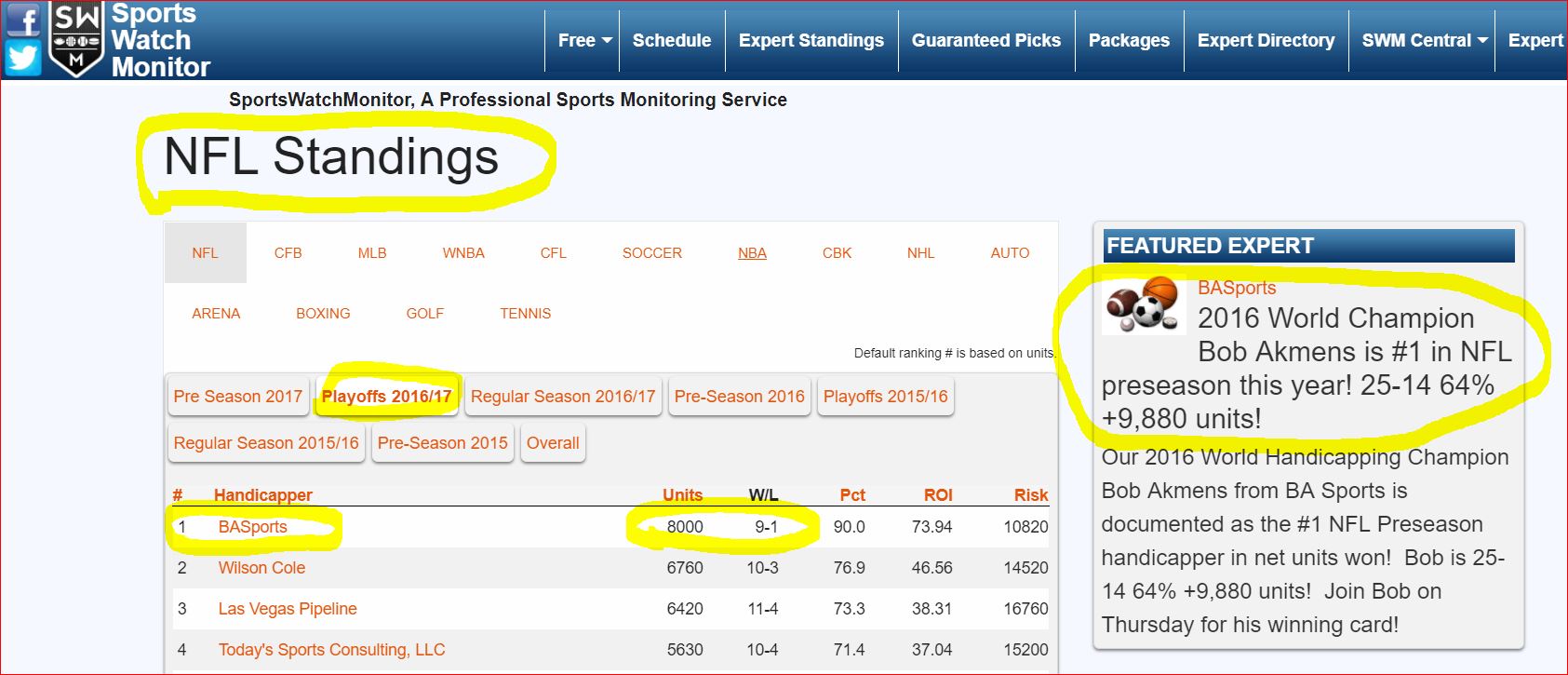1568x675 pixels.
Task: Select the Pre Season 2017 button
Action: 237,396
